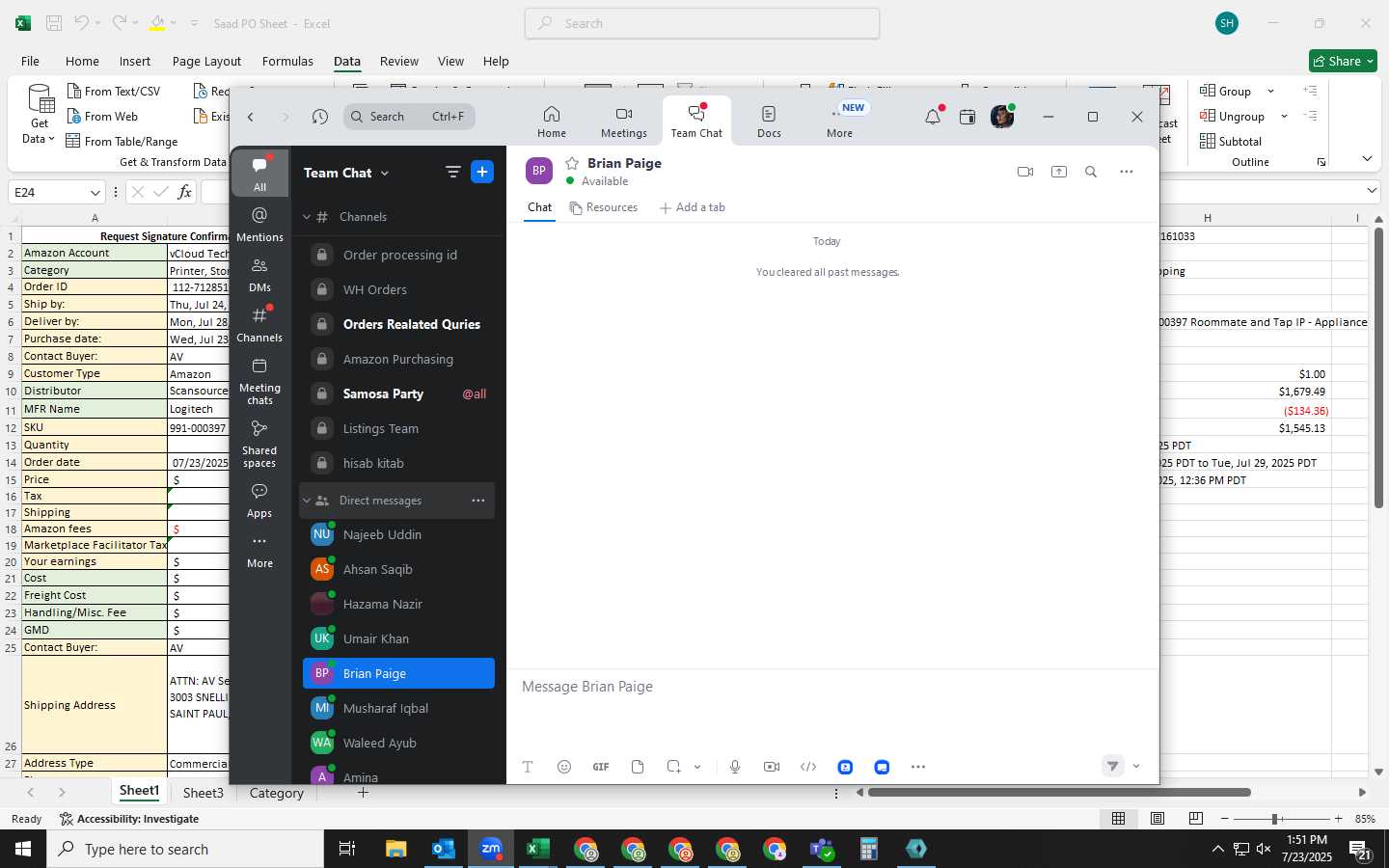Screen dimensions: 1389x868
Task: Switch Excel to Normal view
Action: 1119,819
